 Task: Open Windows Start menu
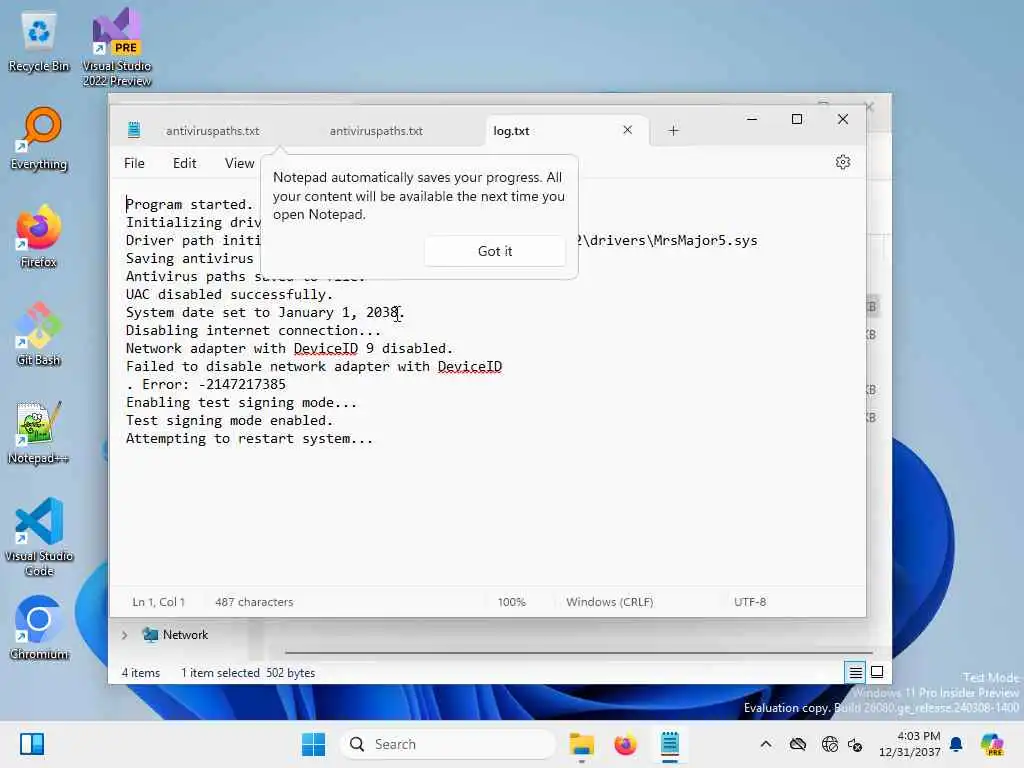click(x=313, y=744)
